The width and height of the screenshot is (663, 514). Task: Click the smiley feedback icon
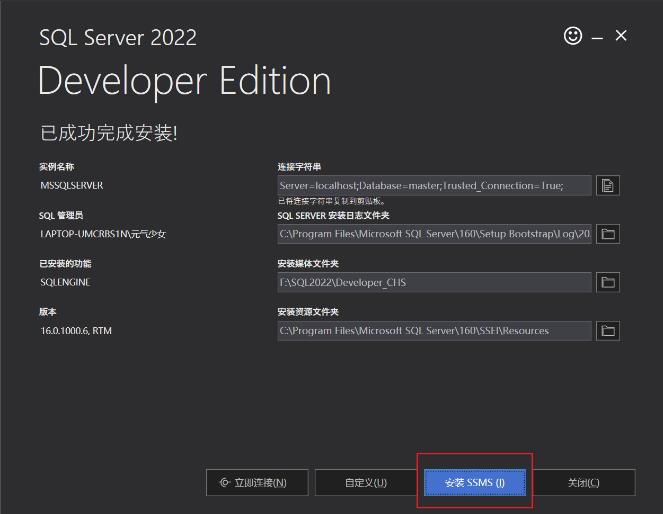573,36
